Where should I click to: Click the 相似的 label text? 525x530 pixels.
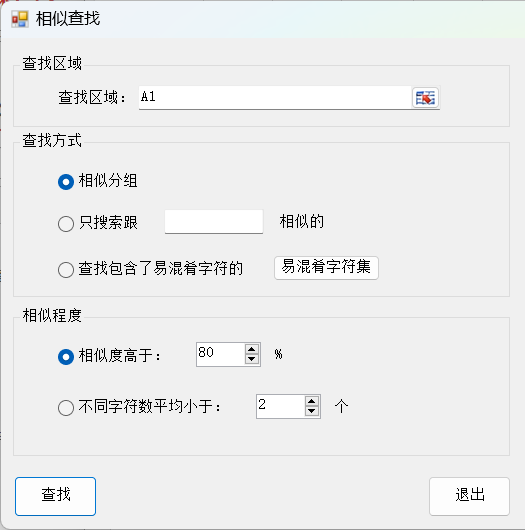pyautogui.click(x=302, y=222)
